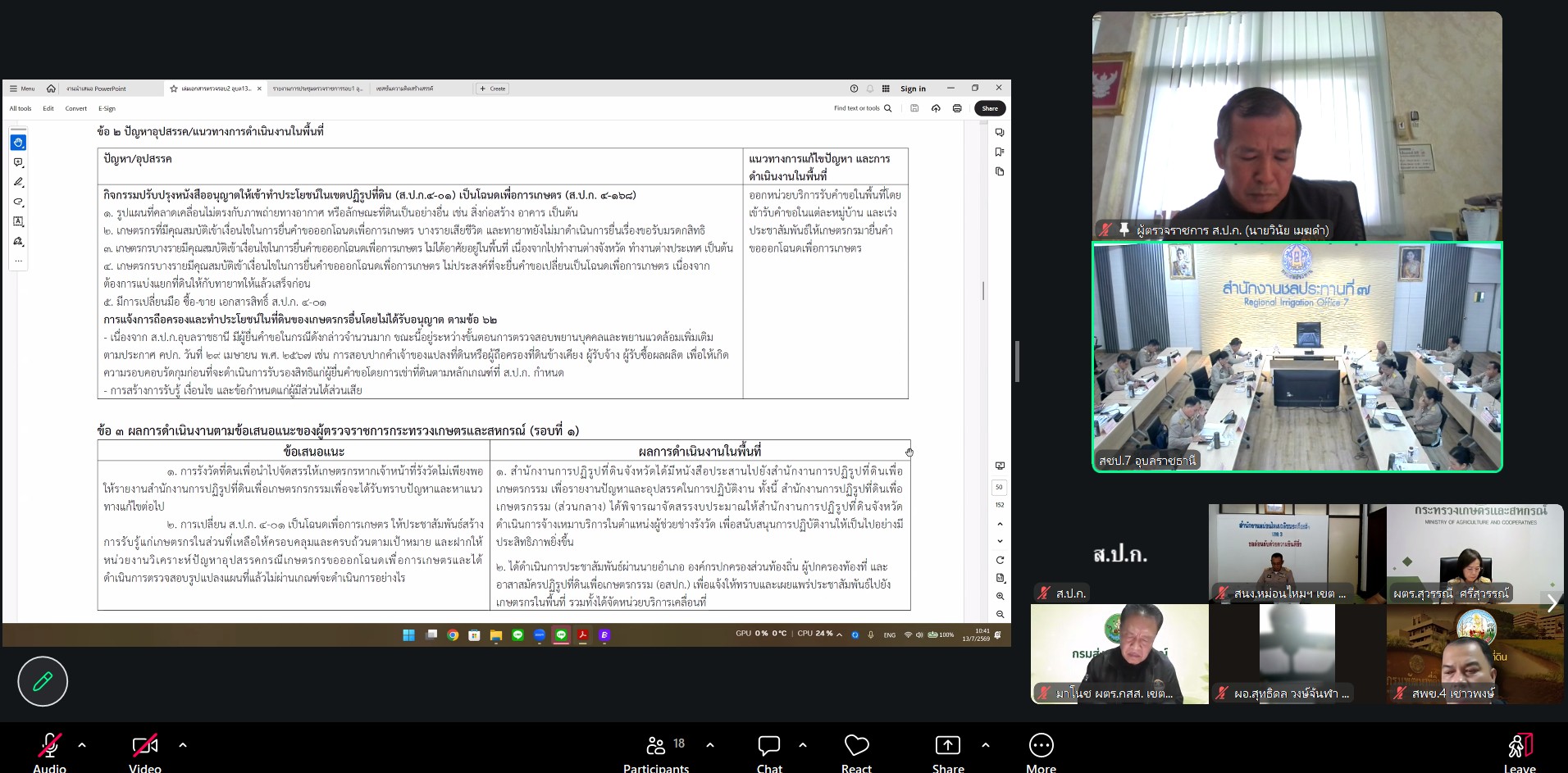Select pinned speaker video thumbnail
The width and height of the screenshot is (1568, 773).
click(x=1297, y=125)
